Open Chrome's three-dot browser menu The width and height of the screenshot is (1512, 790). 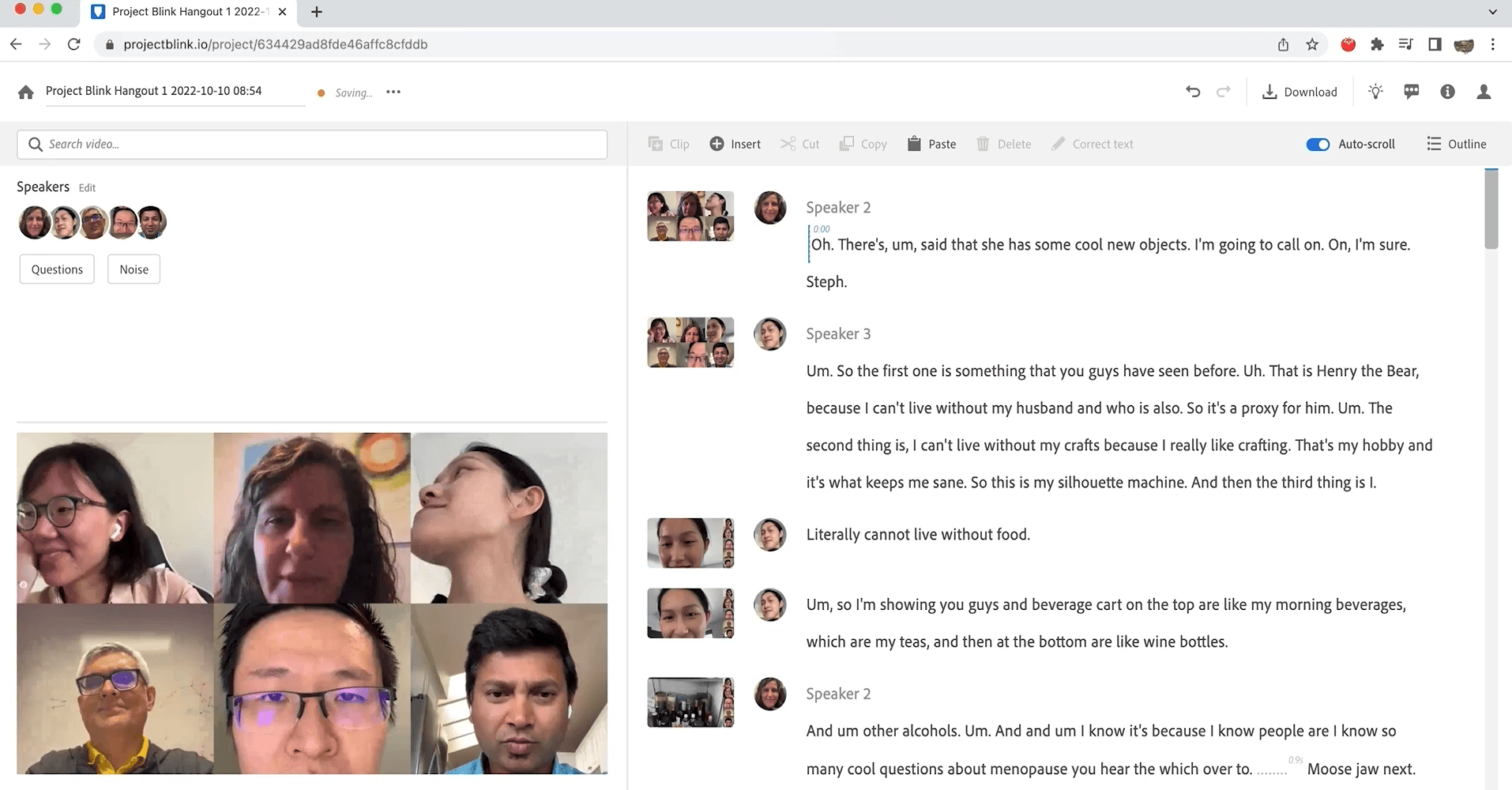point(1494,44)
